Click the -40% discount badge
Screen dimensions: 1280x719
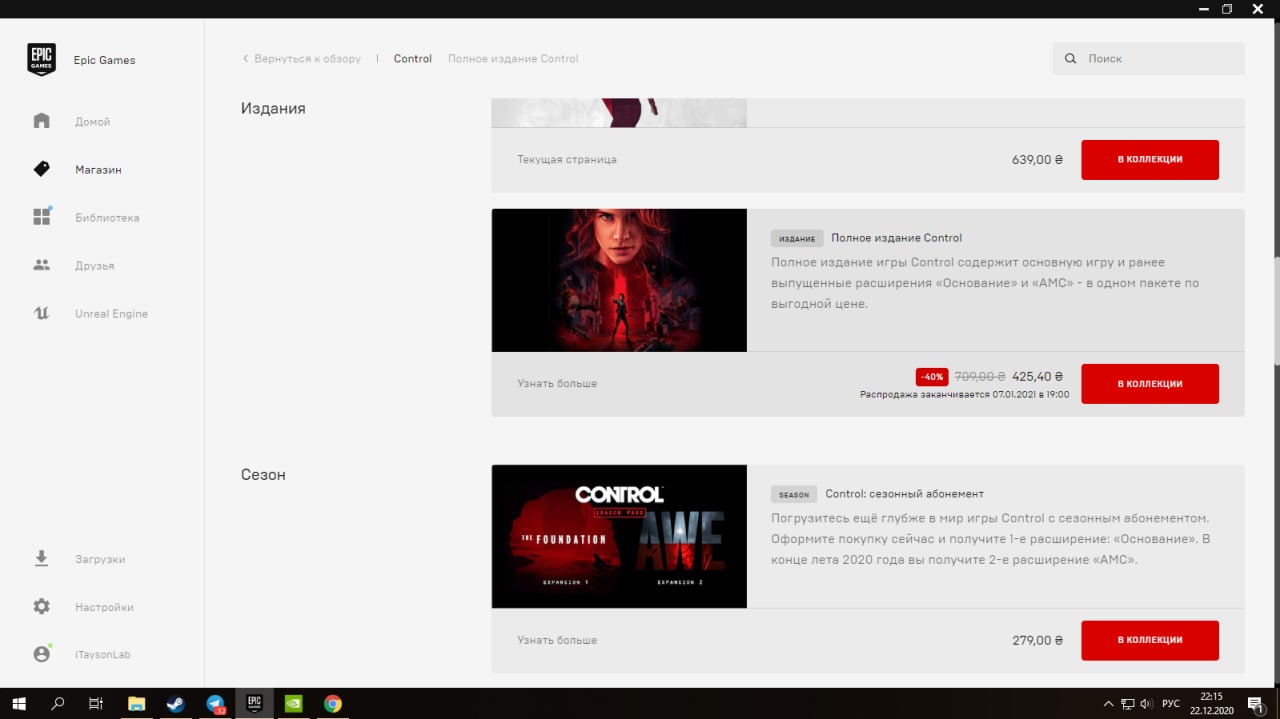[932, 377]
